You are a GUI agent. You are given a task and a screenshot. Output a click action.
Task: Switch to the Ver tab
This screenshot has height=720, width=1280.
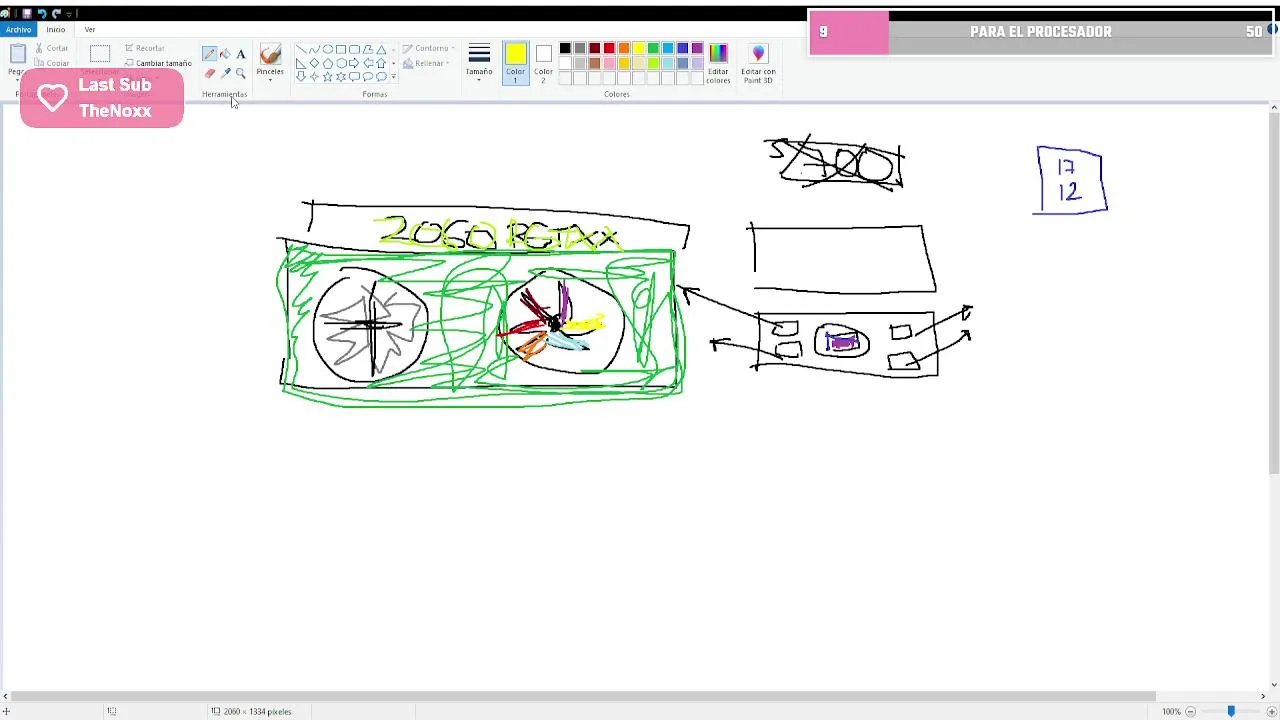pos(90,30)
